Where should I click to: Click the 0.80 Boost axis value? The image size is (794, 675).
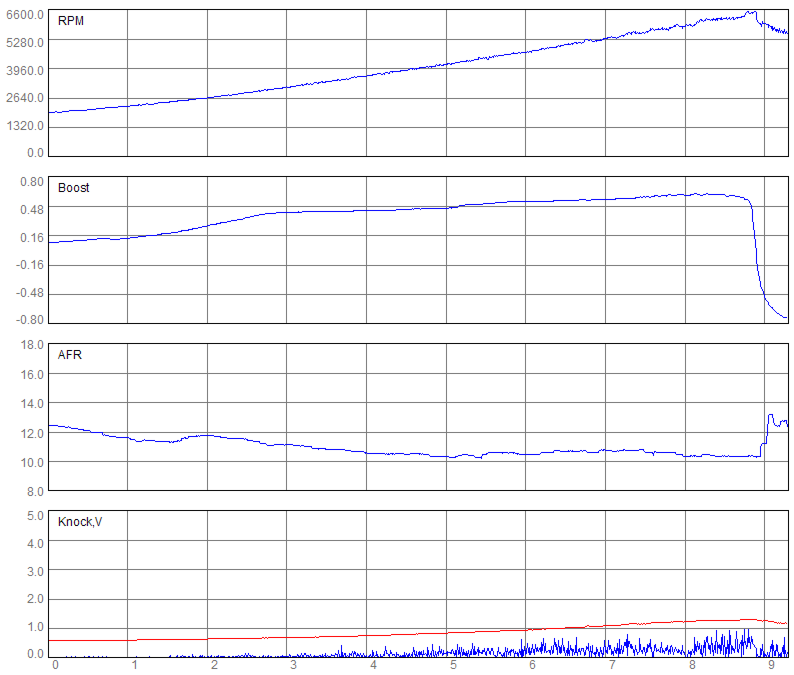(x=32, y=182)
